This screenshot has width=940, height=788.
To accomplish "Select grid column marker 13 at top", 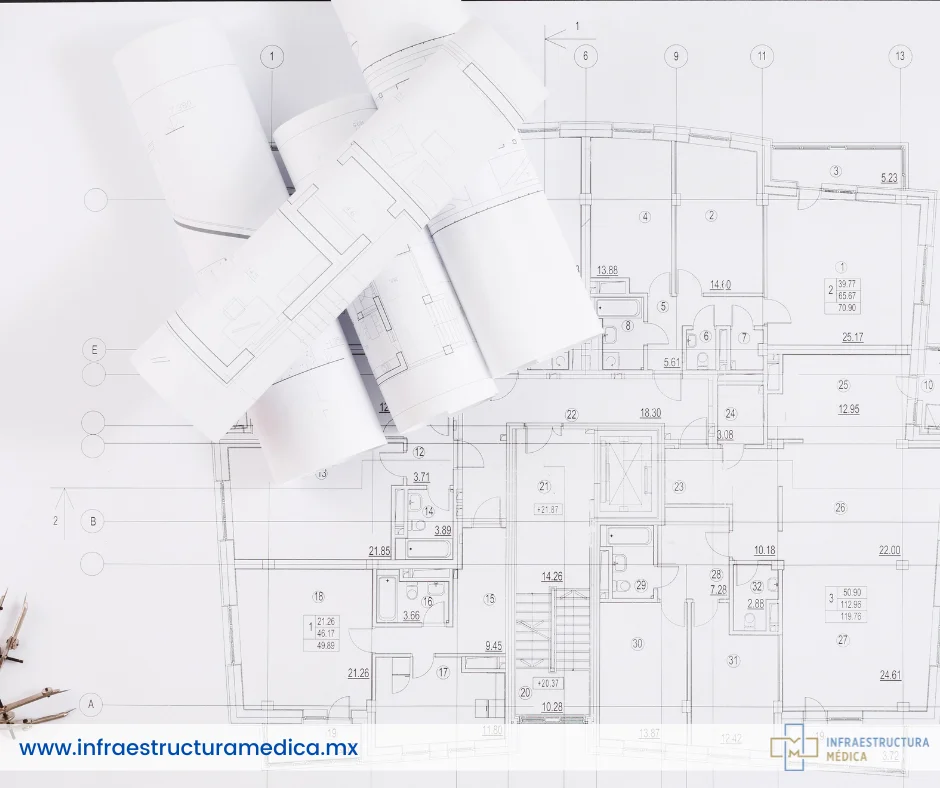I will pos(900,56).
